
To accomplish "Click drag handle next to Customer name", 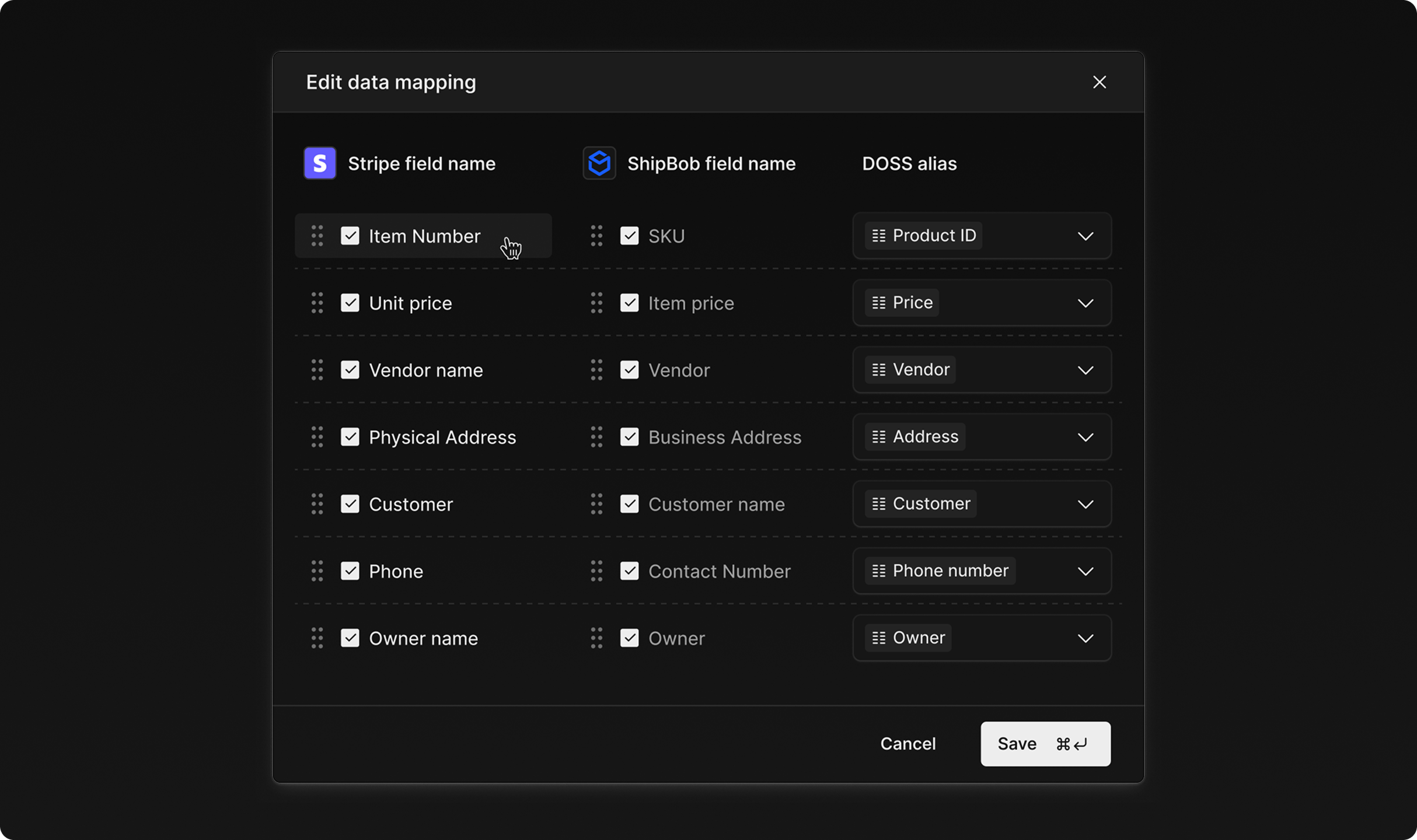I will coord(596,505).
